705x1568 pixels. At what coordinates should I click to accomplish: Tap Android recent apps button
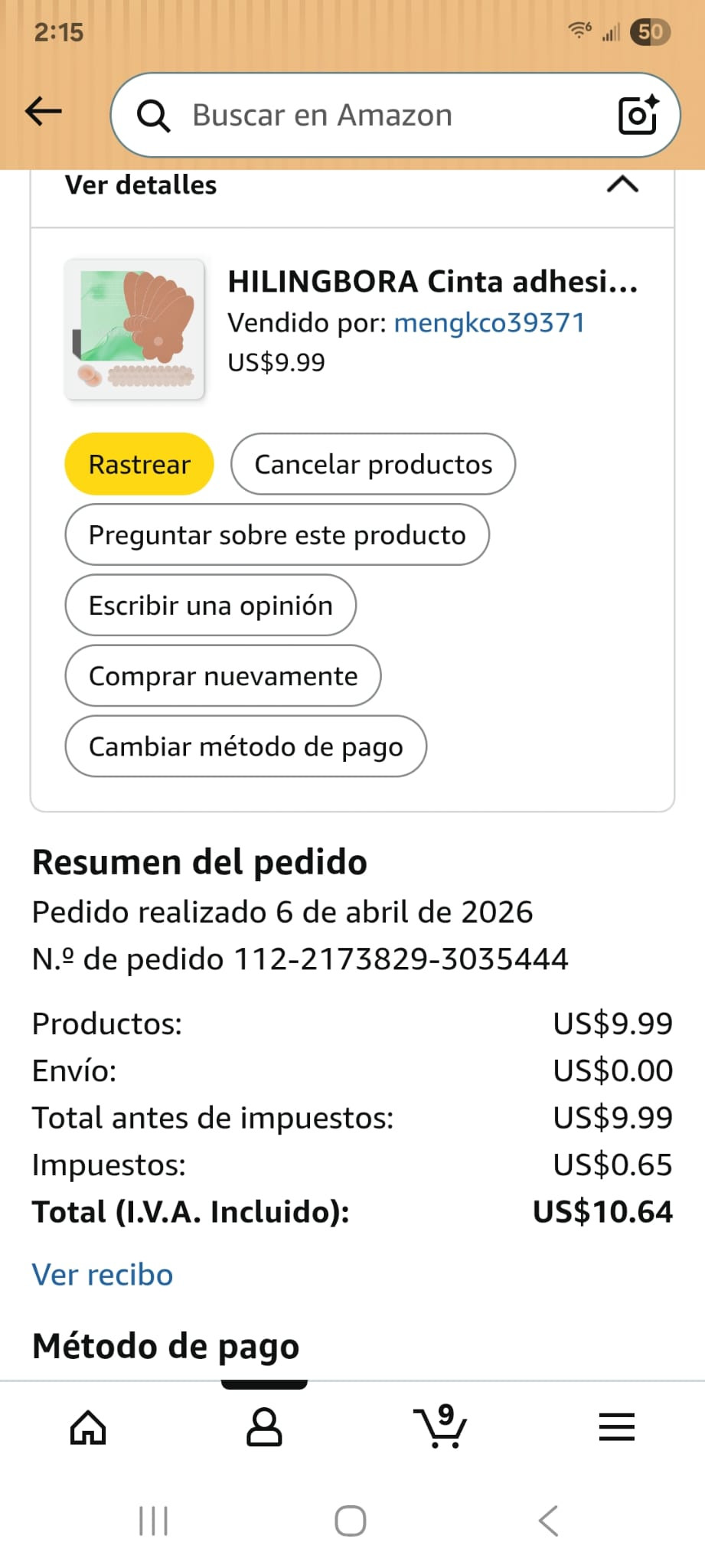(153, 1521)
